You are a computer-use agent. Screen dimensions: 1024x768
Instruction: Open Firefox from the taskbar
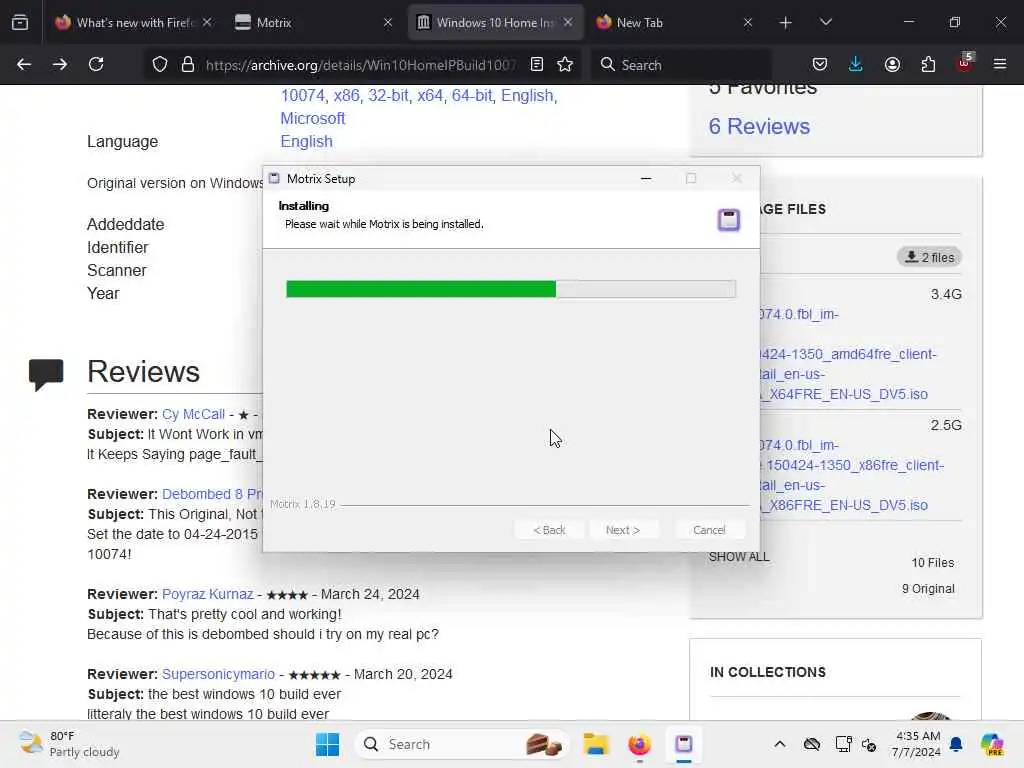(639, 744)
